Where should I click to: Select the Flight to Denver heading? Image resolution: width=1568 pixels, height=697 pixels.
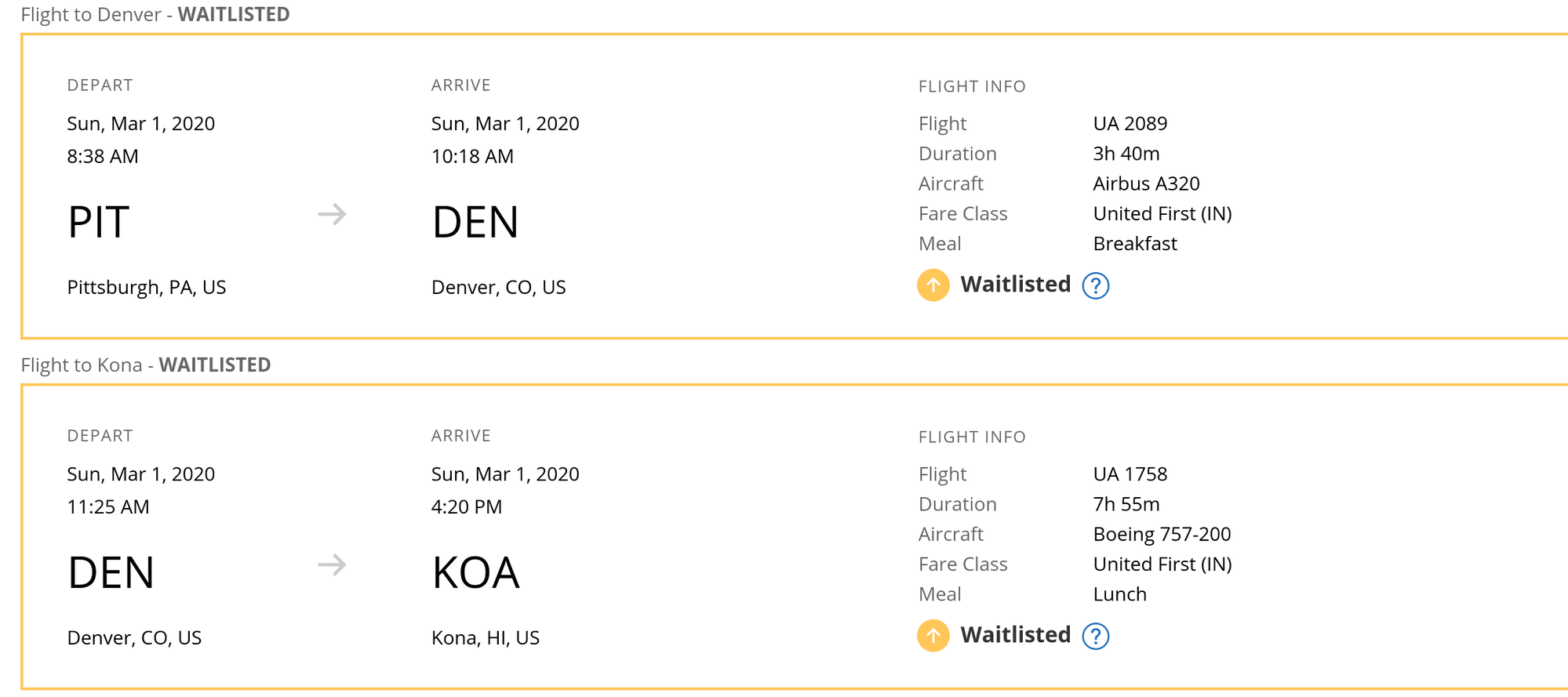coord(155,15)
